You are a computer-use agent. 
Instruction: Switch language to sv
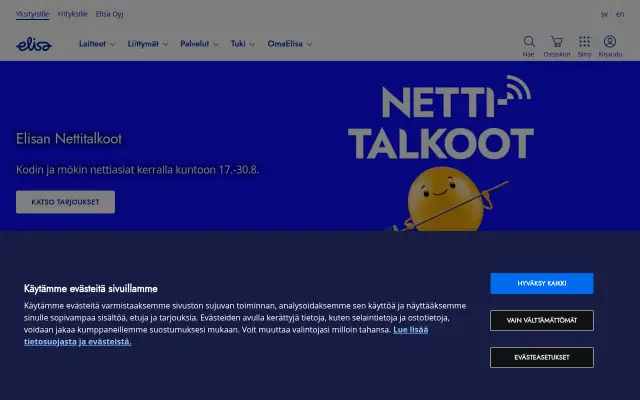(x=604, y=14)
